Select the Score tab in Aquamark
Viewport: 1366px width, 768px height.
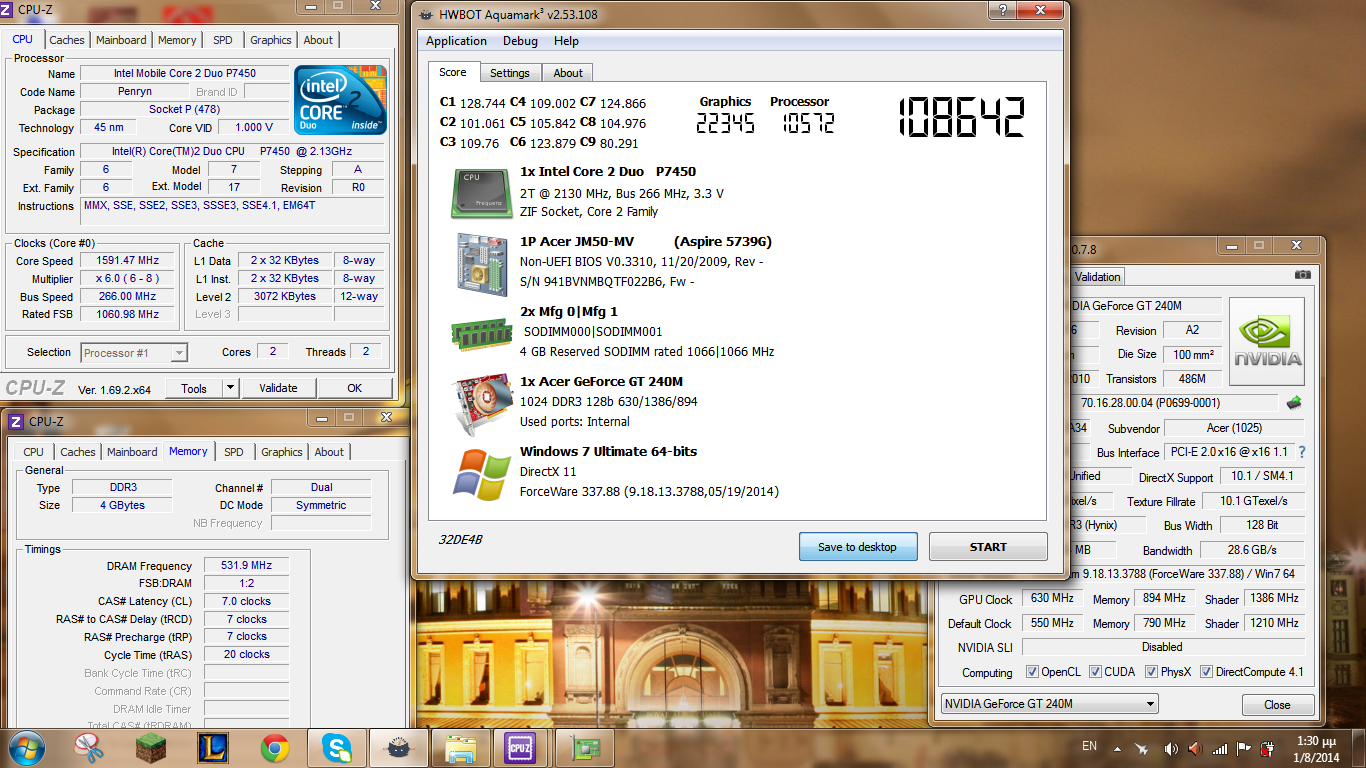[x=453, y=72]
